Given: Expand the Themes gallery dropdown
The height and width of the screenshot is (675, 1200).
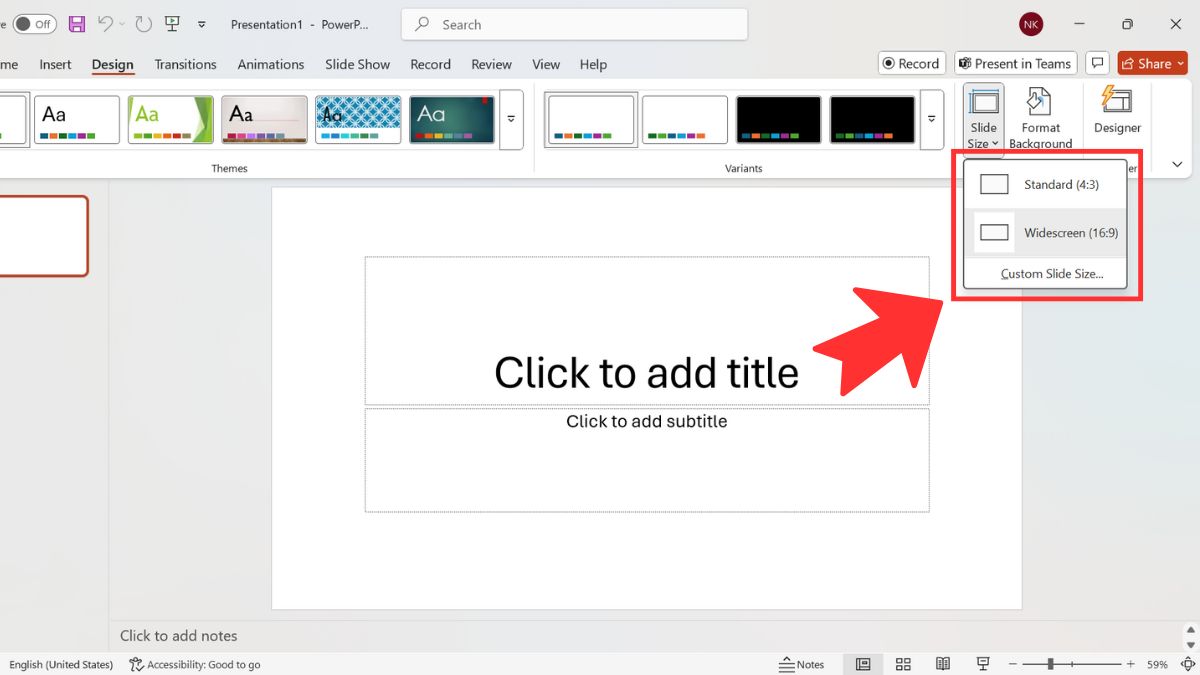Looking at the screenshot, I should [x=511, y=119].
